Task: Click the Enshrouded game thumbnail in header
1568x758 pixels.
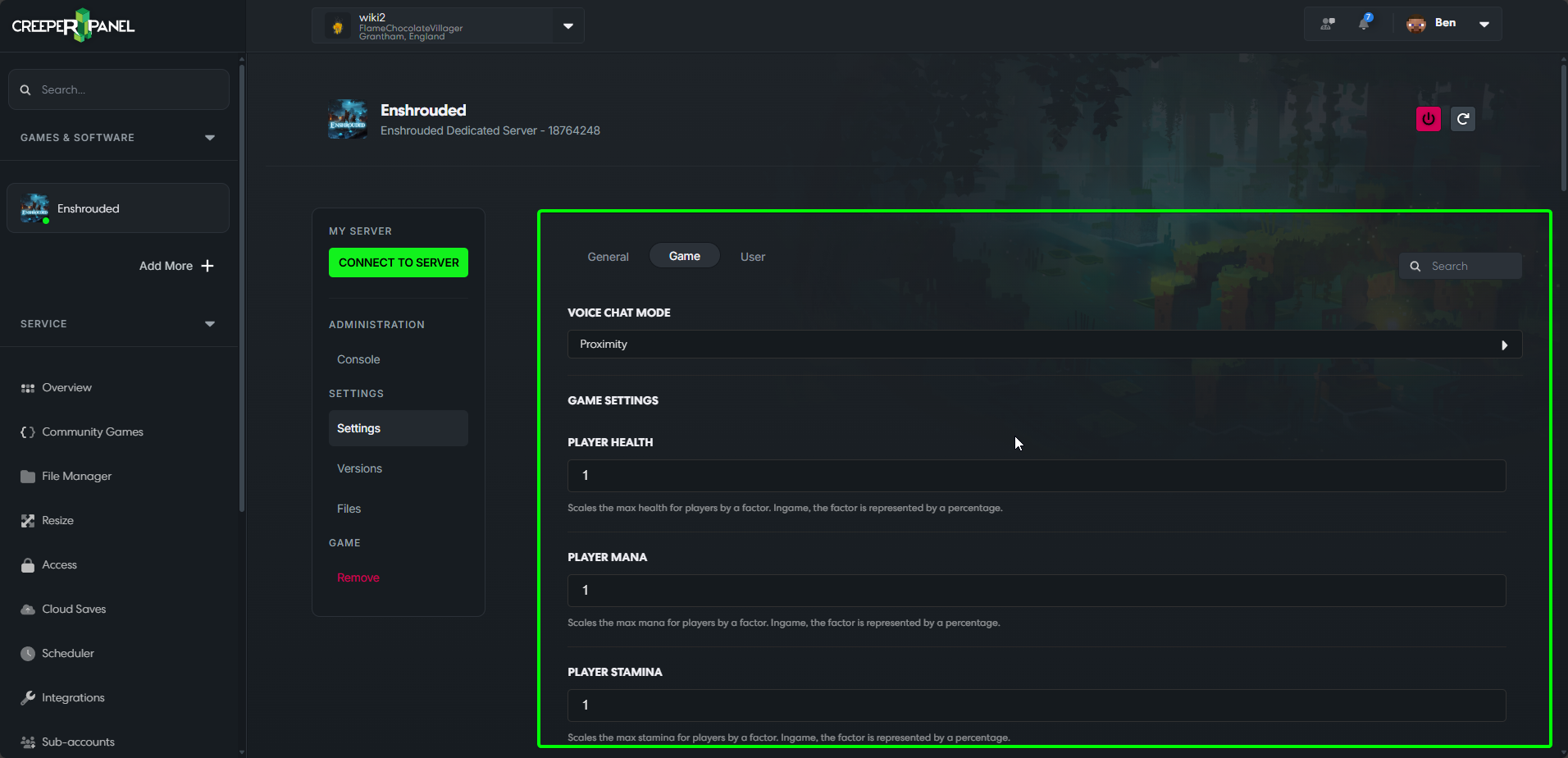Action: (x=348, y=119)
